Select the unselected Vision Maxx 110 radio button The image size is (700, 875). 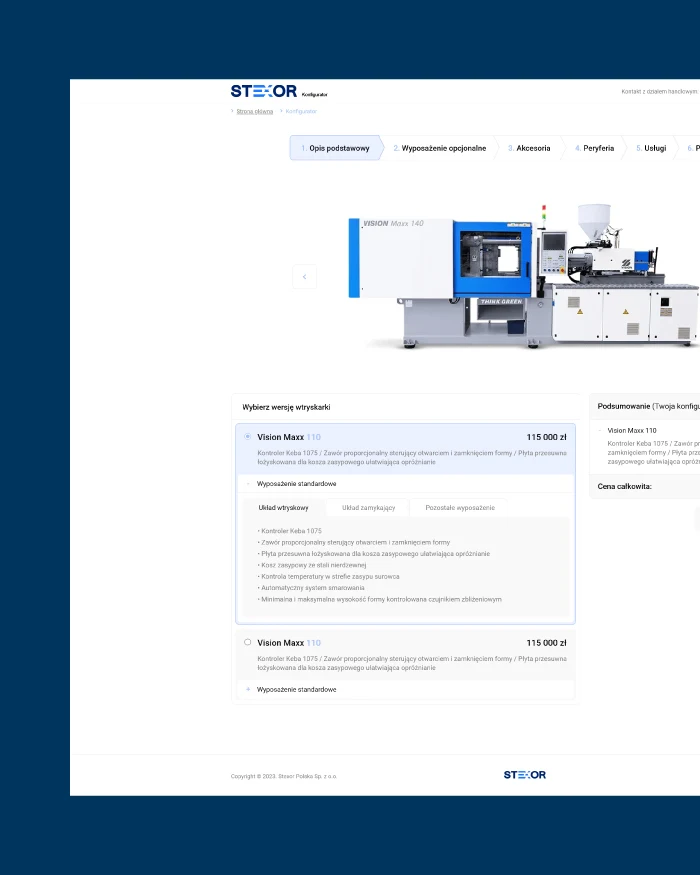(x=247, y=642)
